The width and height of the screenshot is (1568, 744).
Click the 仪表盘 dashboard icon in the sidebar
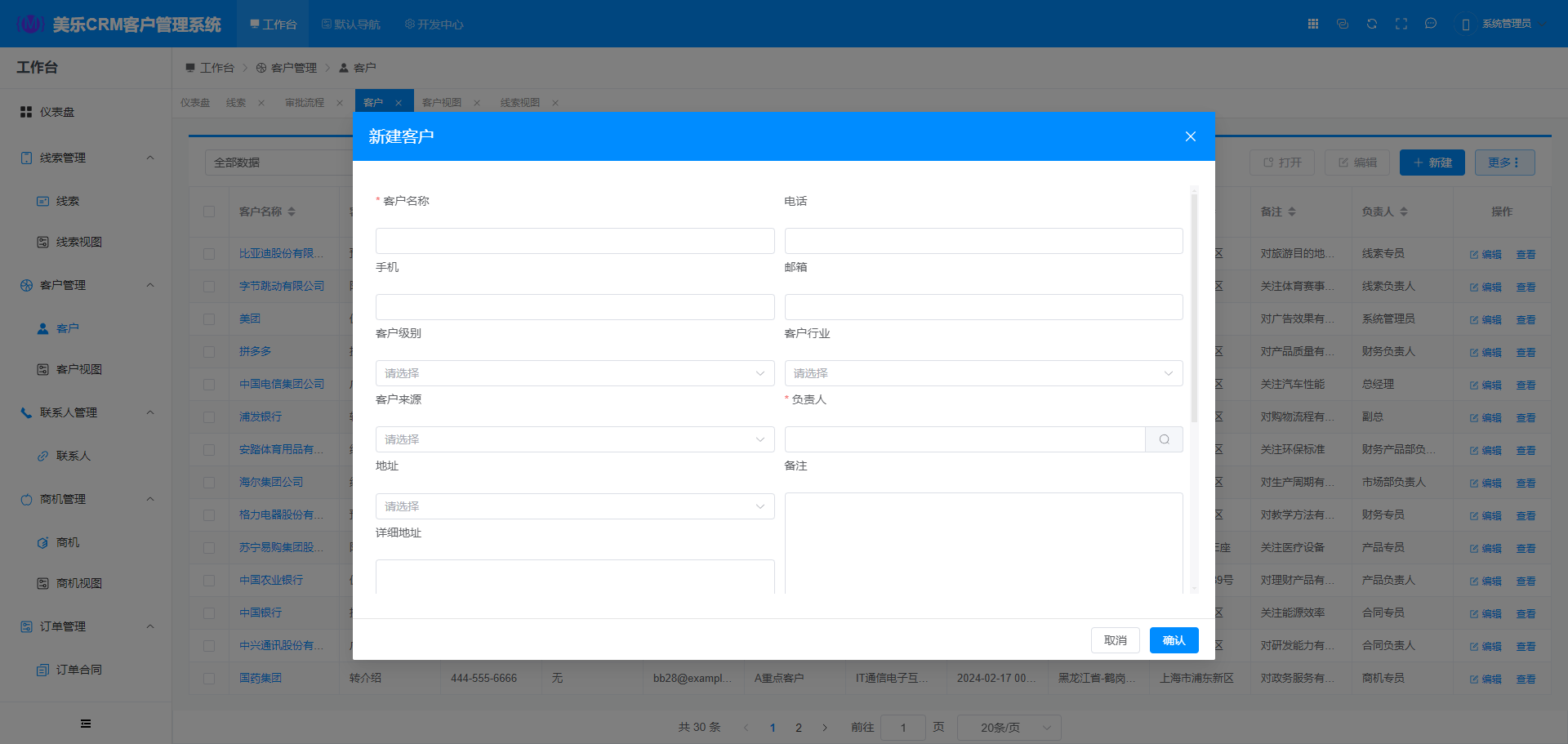point(26,112)
